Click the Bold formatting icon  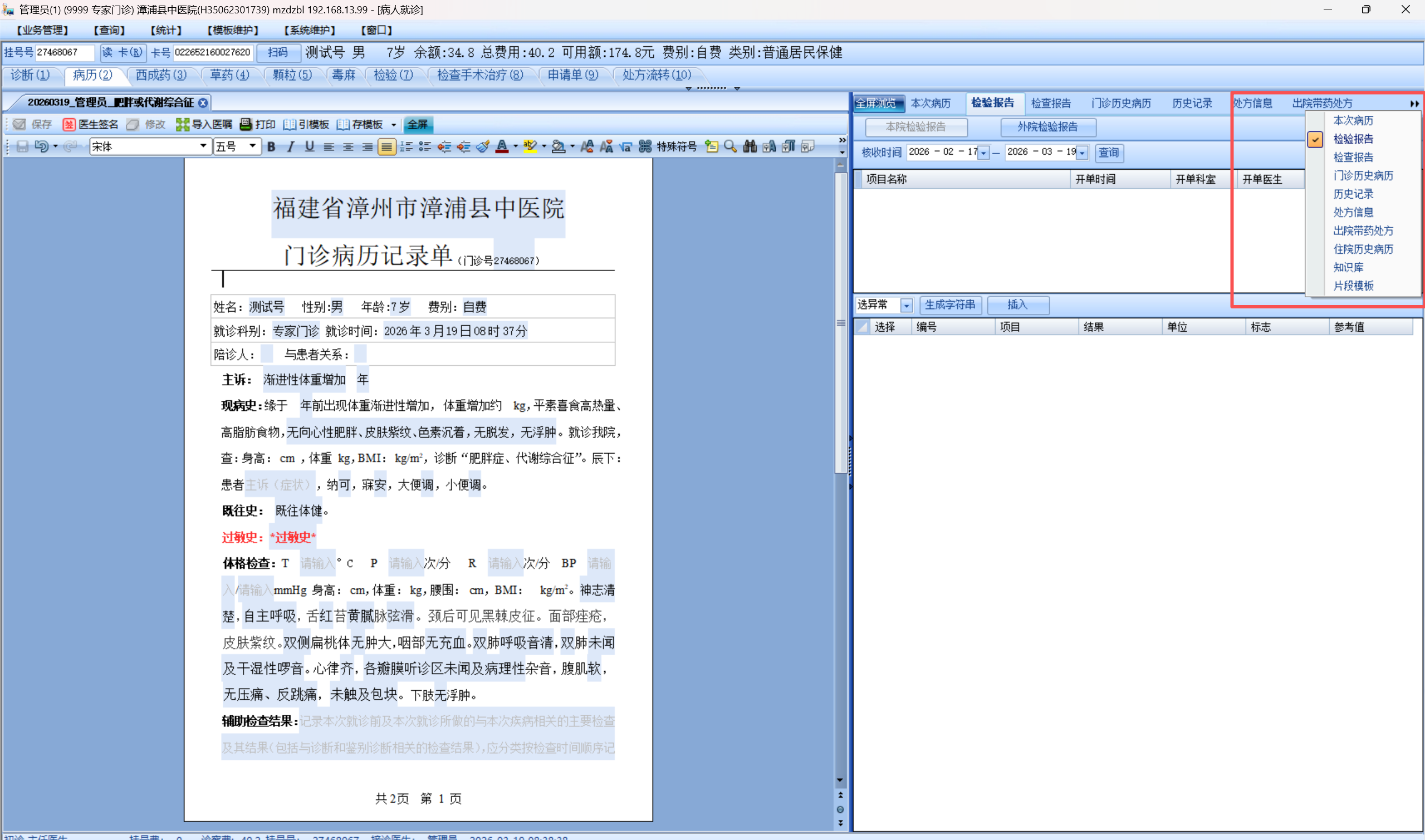coord(271,146)
